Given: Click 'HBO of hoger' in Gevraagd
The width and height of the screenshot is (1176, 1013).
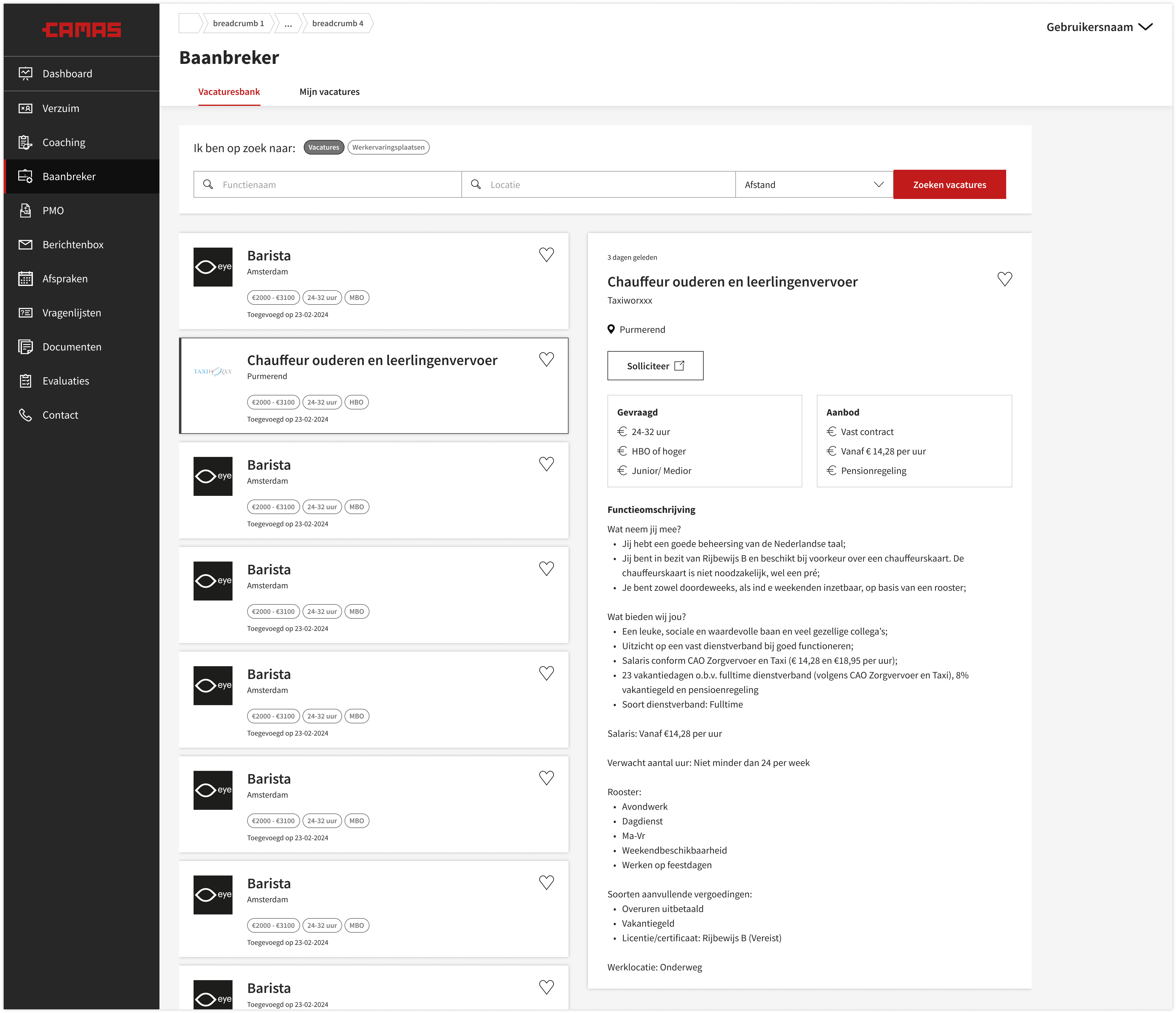Looking at the screenshot, I should click(658, 451).
